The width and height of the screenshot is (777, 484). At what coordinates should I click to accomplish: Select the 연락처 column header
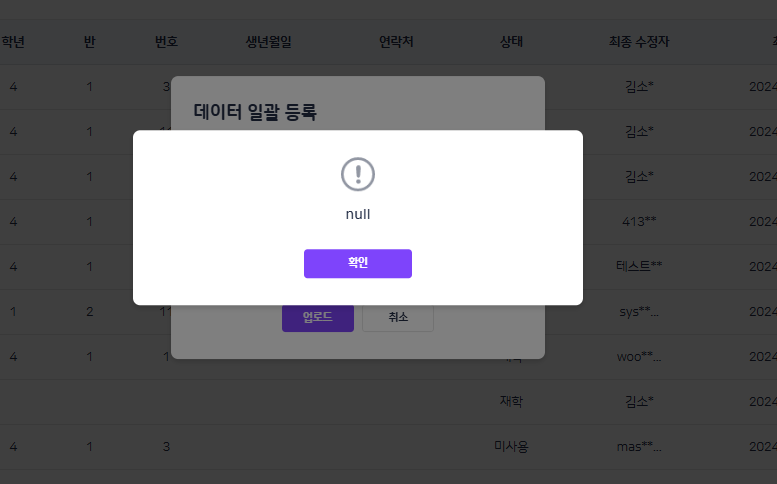pos(393,42)
